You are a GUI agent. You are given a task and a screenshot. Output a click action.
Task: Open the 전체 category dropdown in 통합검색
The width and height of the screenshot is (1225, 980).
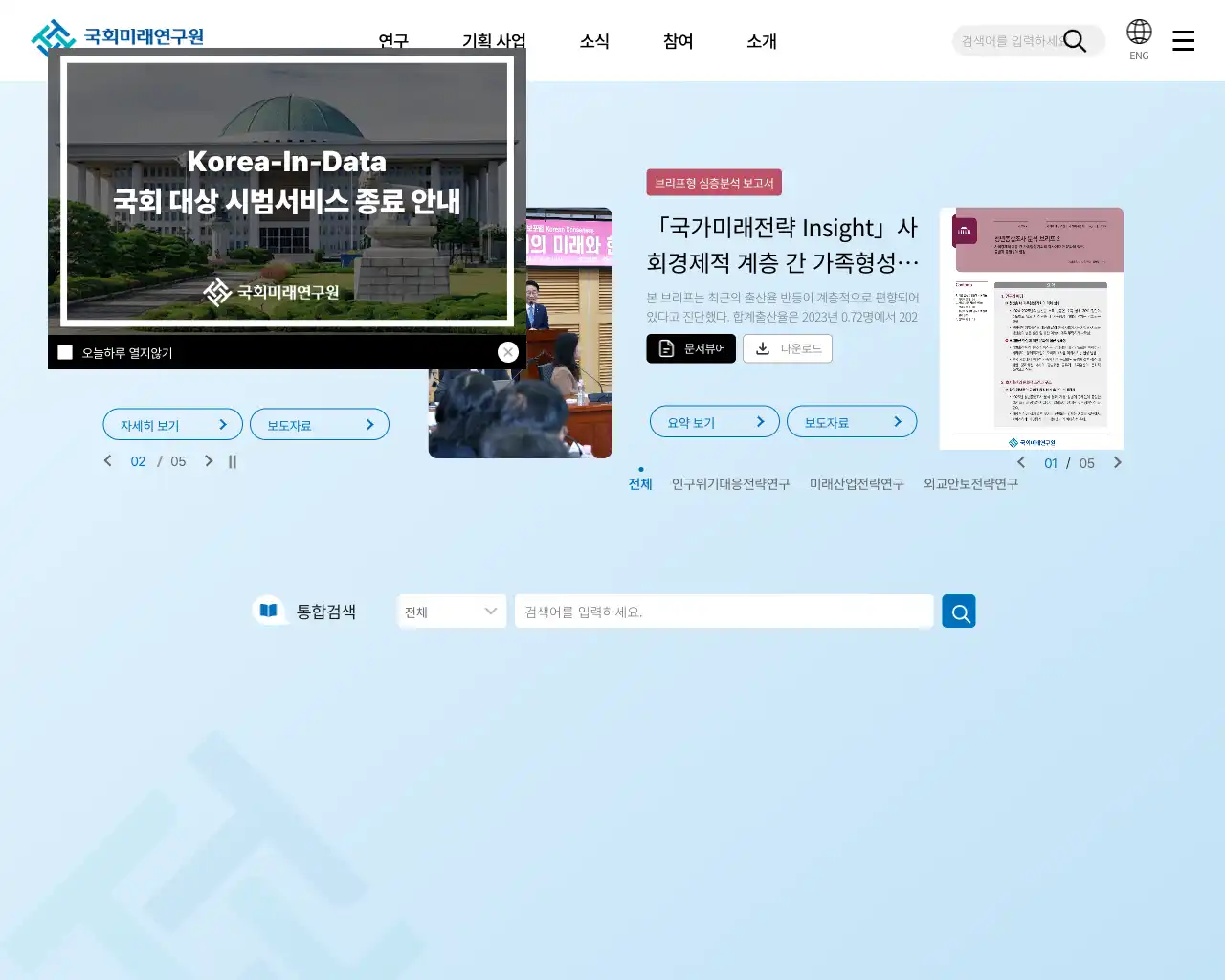(452, 612)
